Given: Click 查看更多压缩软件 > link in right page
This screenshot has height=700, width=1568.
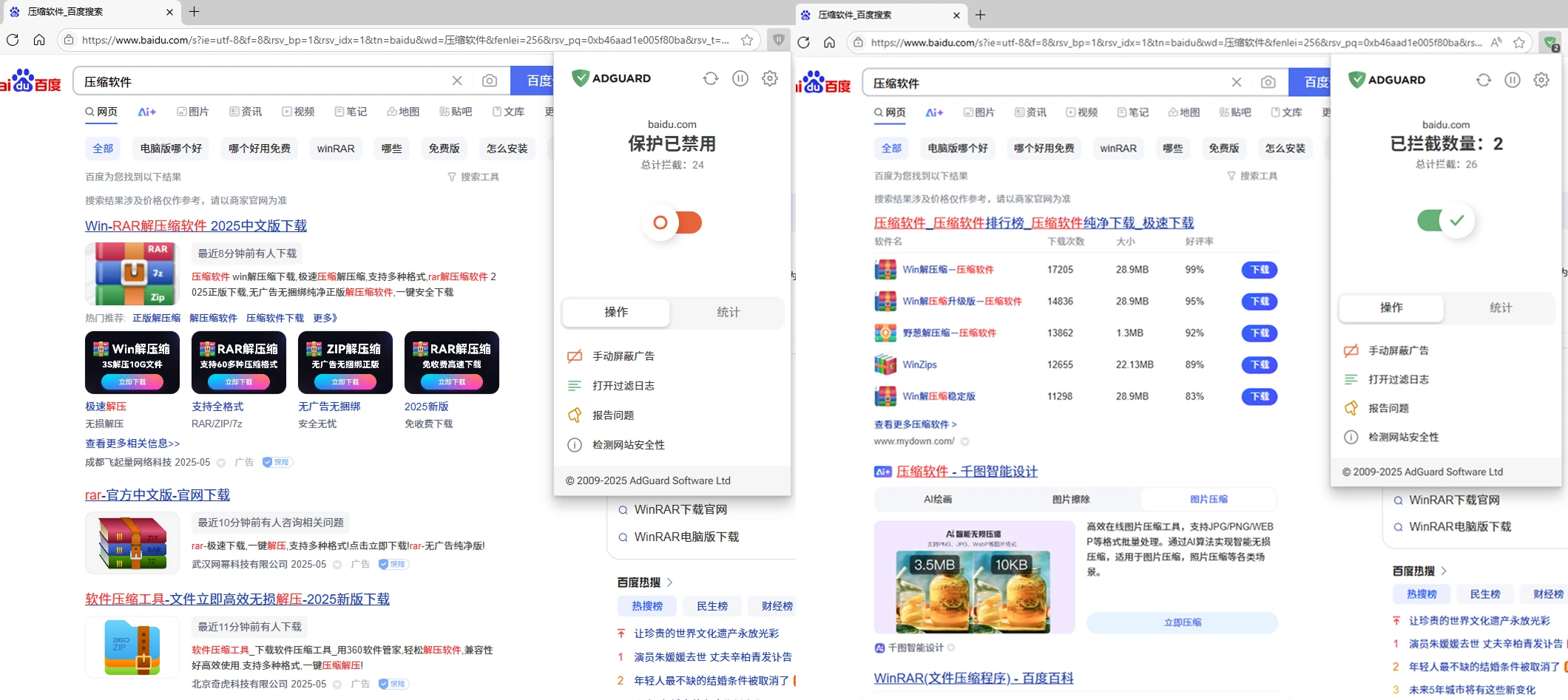Looking at the screenshot, I should coord(916,424).
